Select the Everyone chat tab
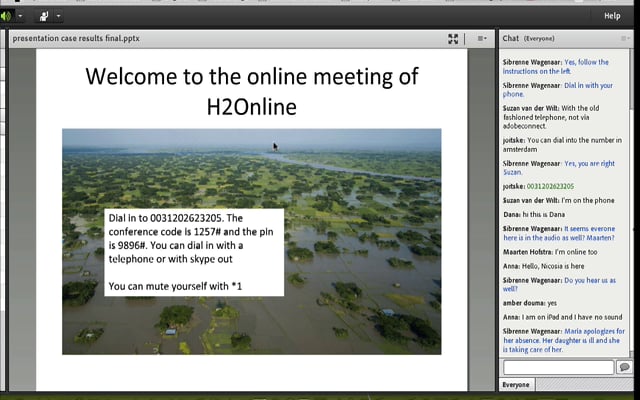Screen dimensions: 640x400 point(516,385)
